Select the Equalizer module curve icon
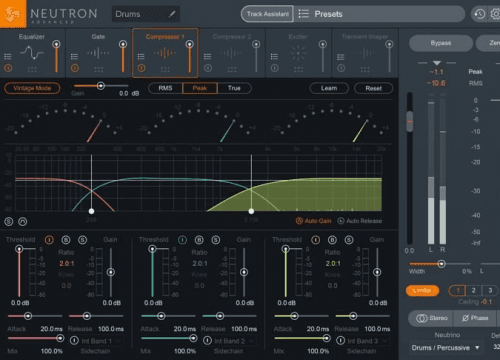This screenshot has height=360, width=500. coord(32,53)
